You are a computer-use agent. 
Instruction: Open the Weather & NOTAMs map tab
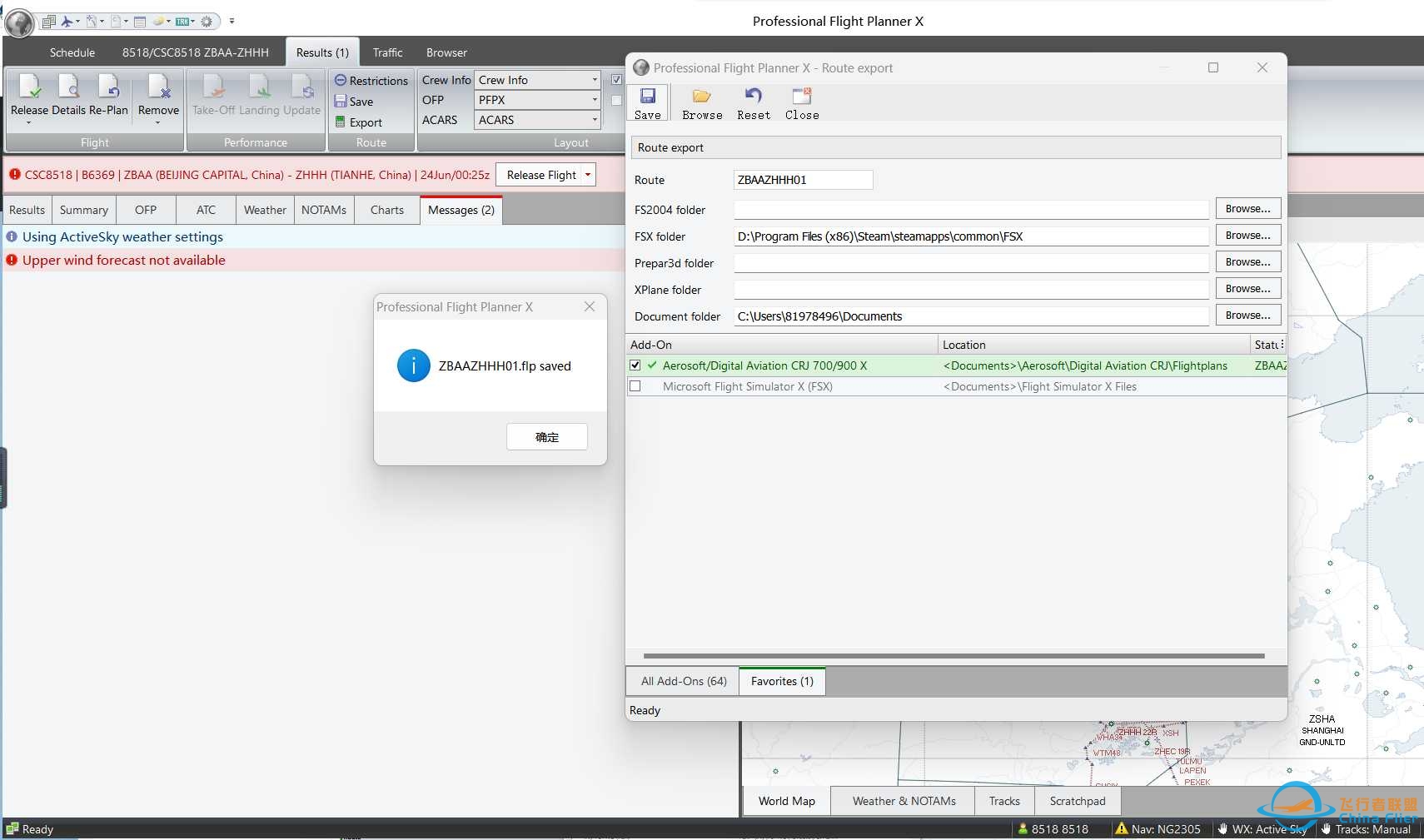(x=904, y=801)
